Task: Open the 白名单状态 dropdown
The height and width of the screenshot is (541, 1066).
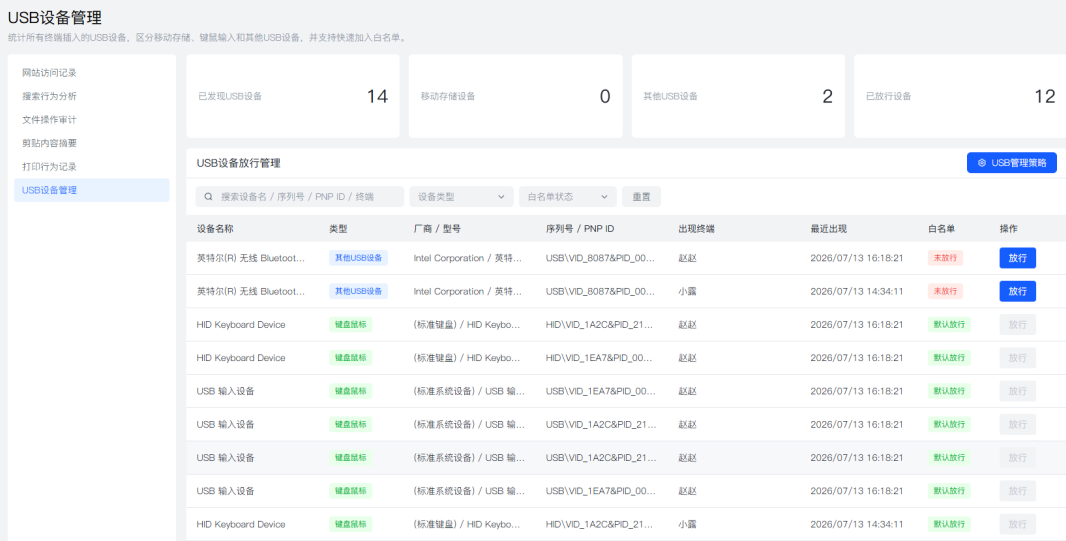Action: pyautogui.click(x=568, y=196)
